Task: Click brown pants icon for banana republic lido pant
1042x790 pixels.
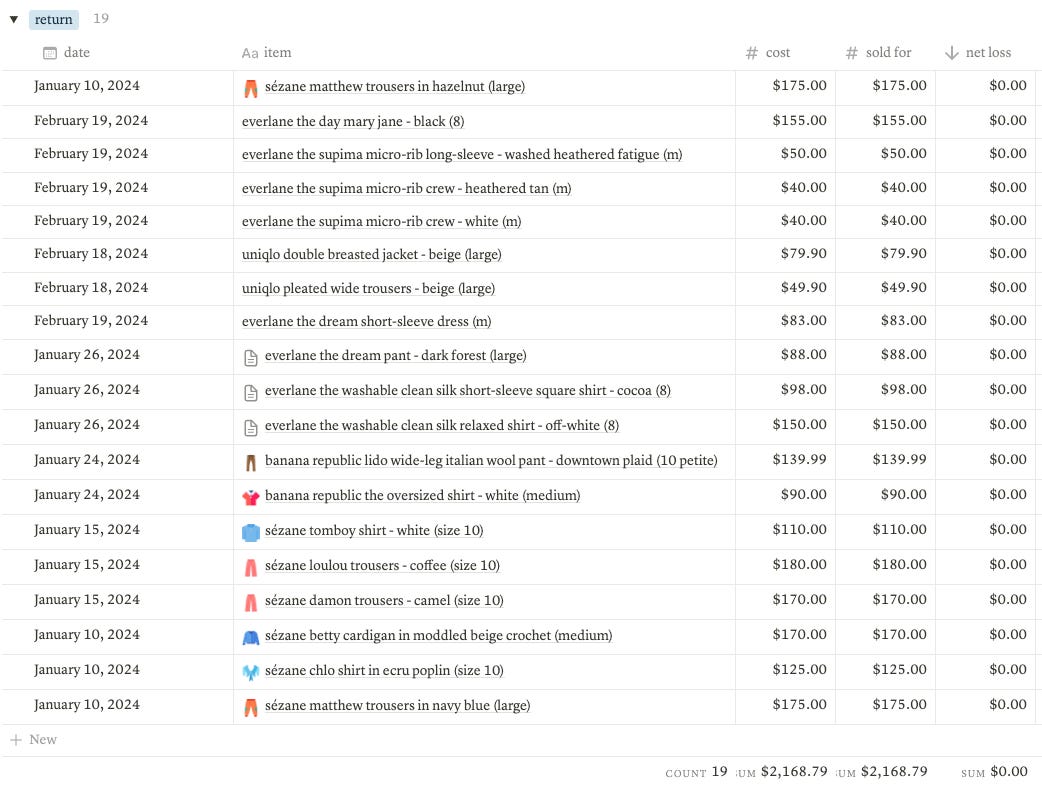Action: click(x=251, y=462)
